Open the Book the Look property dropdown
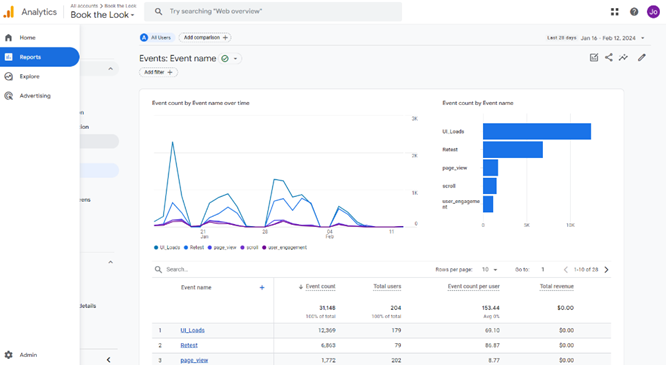 point(102,15)
